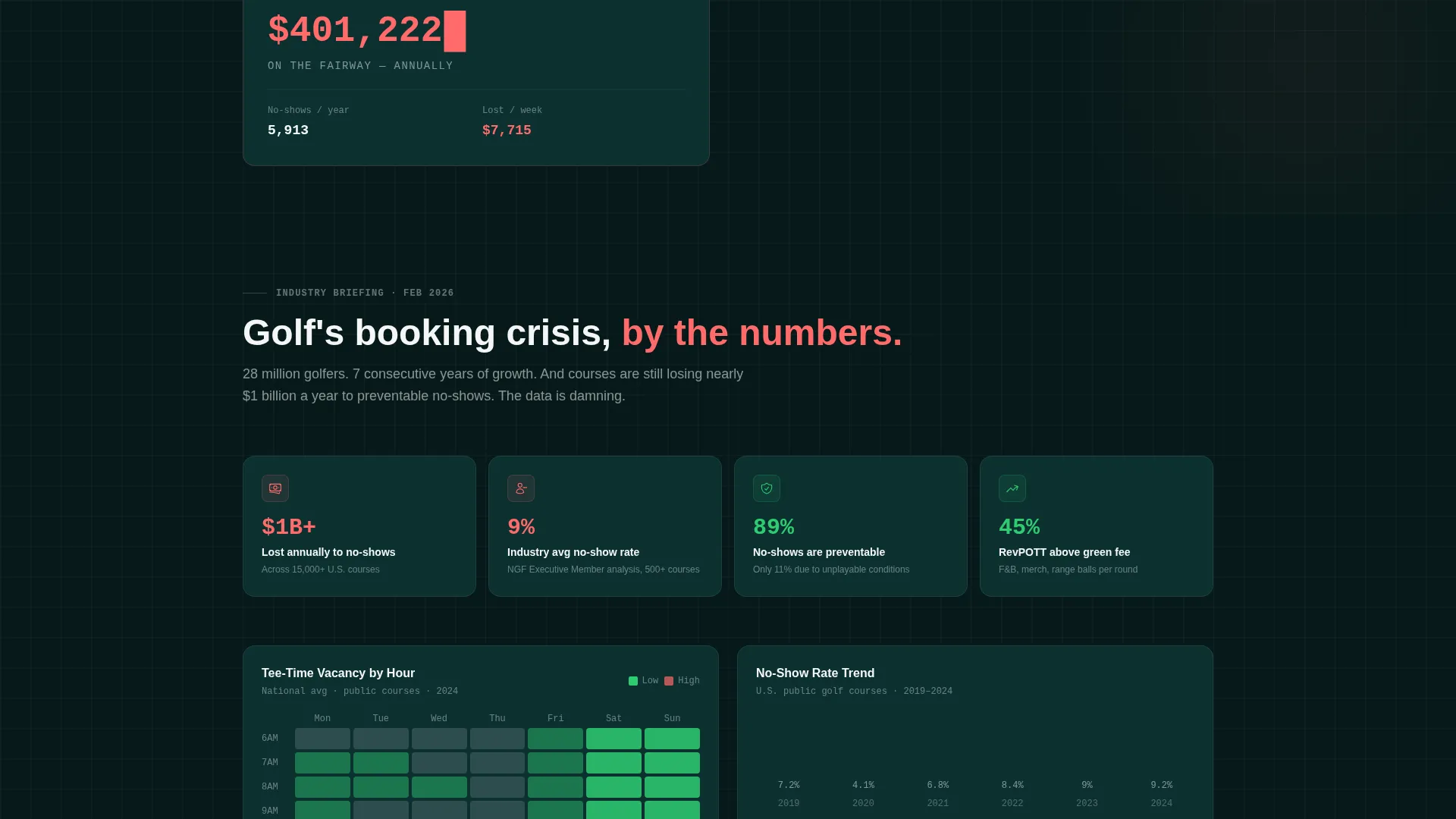Click 'ON THE FAIRWAY — ANNUALLY' label
The image size is (1456, 819).
pyautogui.click(x=360, y=66)
